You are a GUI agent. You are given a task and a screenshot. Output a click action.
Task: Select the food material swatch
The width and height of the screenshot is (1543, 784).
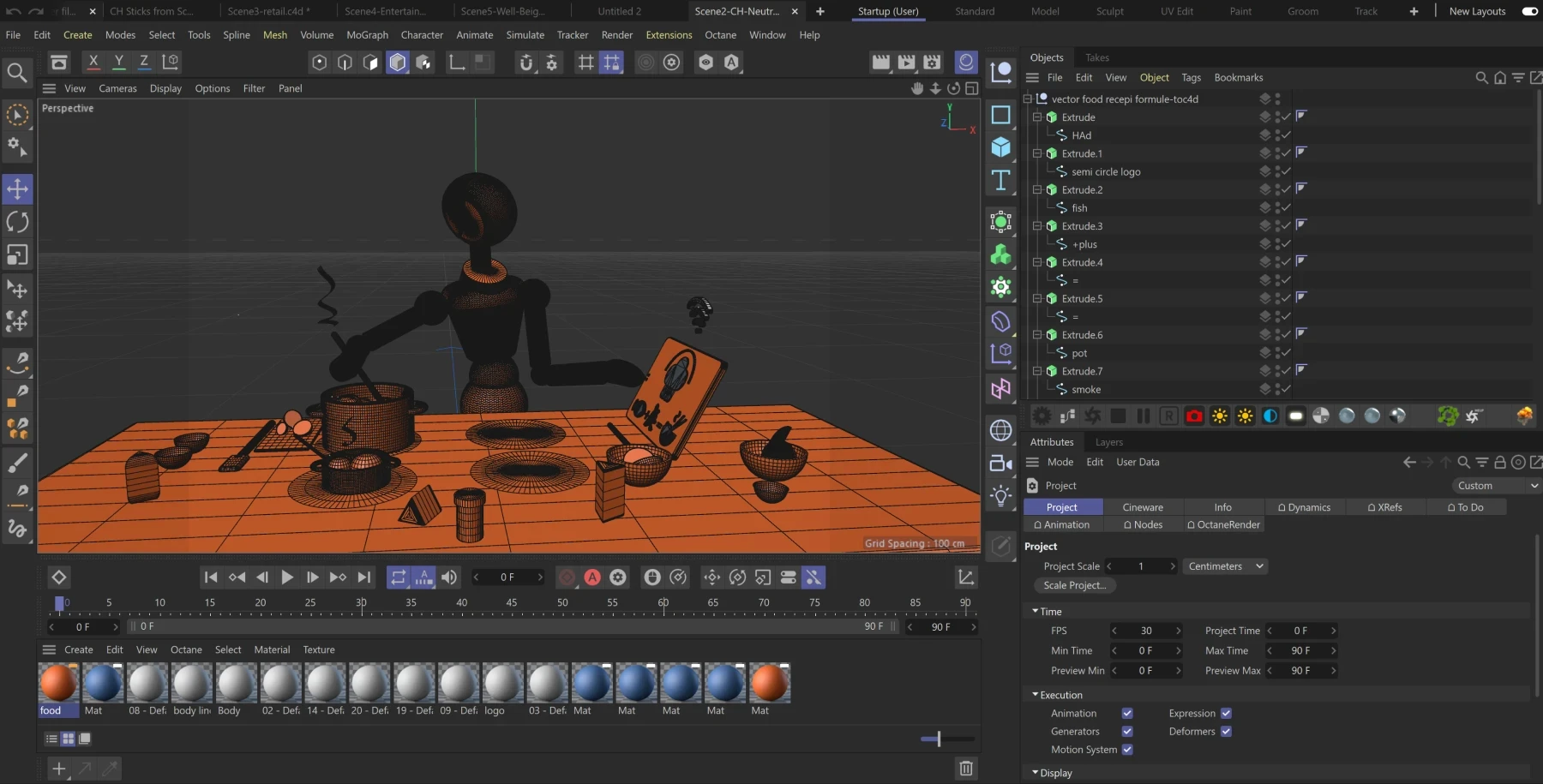(58, 684)
